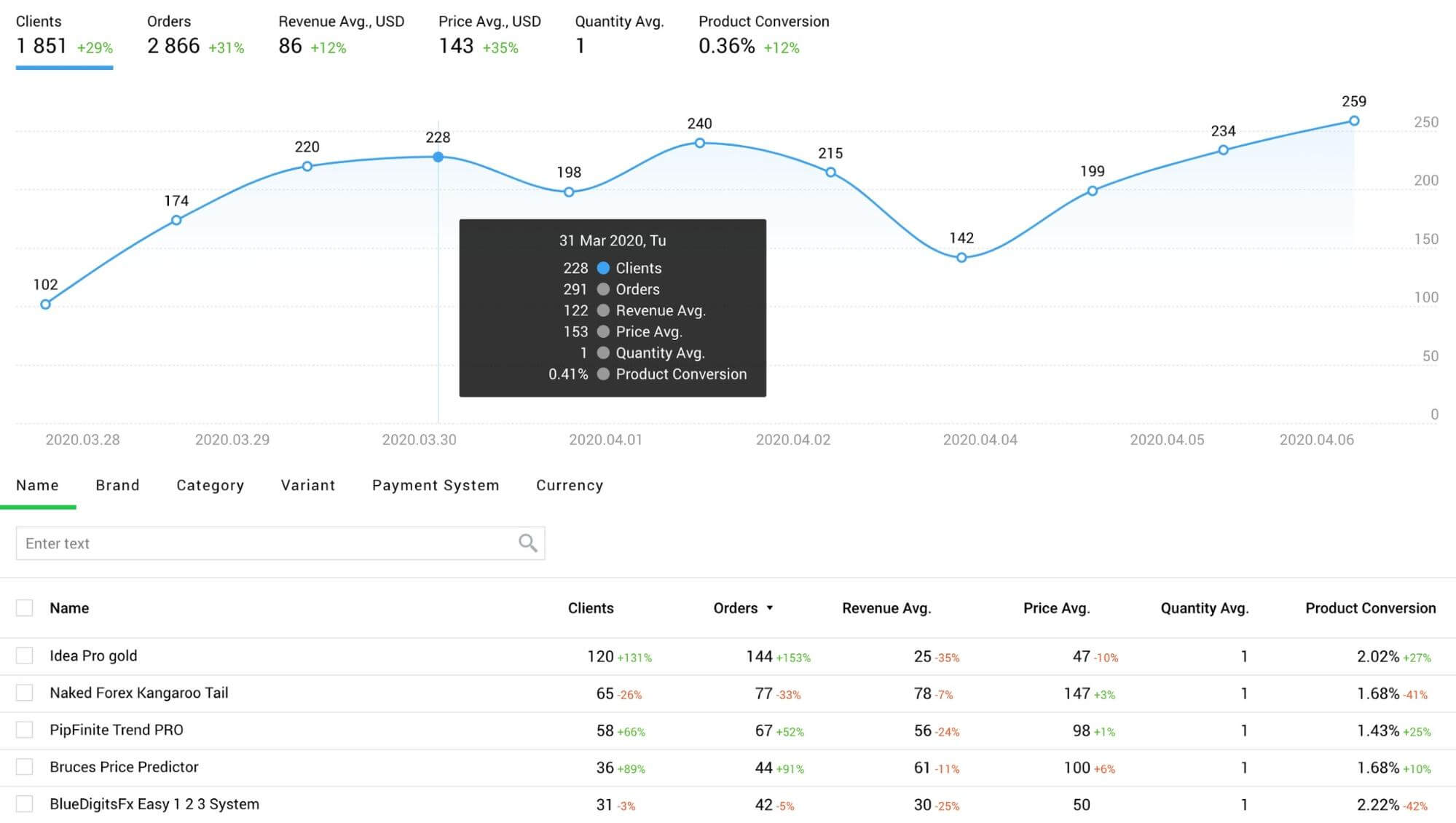Switch to the Brand tab
1456x823 pixels.
(117, 485)
